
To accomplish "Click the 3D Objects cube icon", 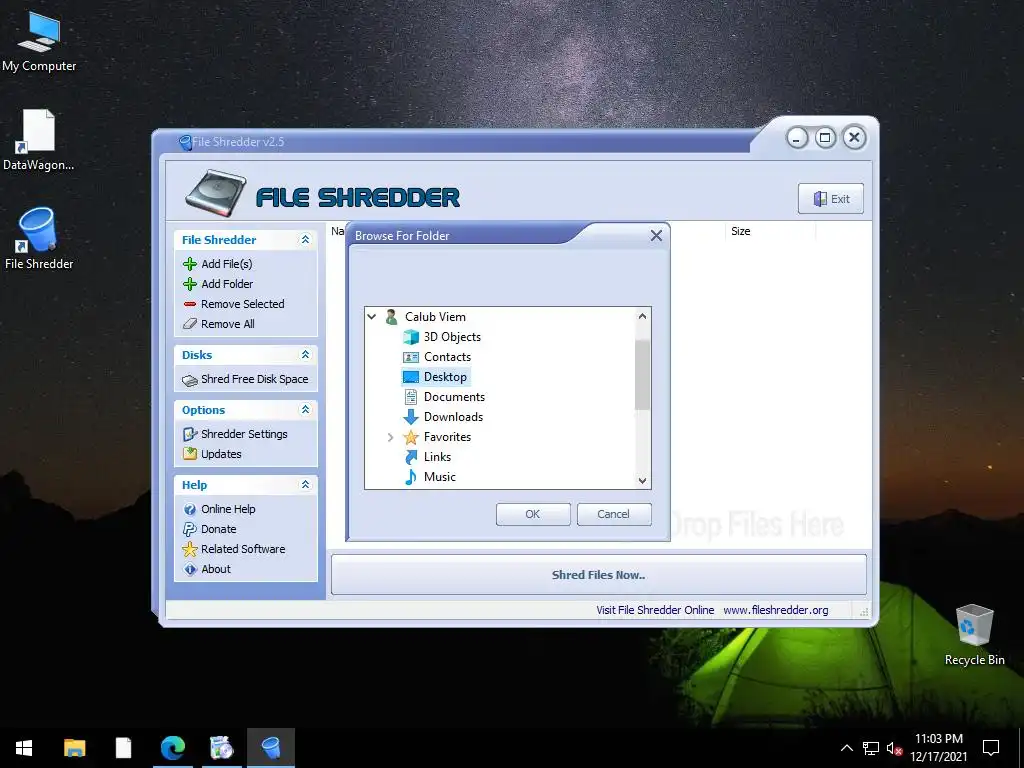I will coord(411,337).
